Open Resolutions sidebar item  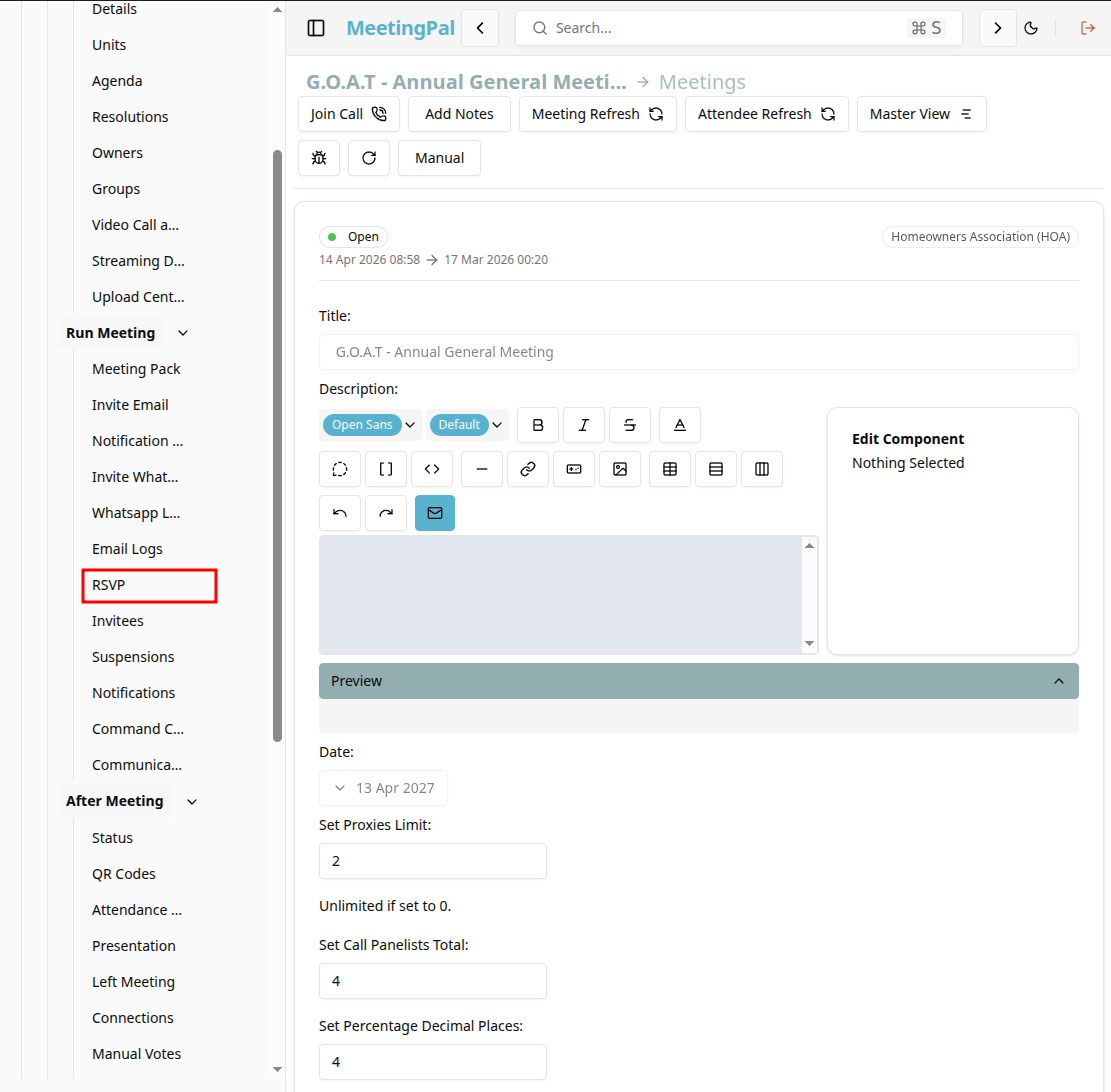[130, 117]
